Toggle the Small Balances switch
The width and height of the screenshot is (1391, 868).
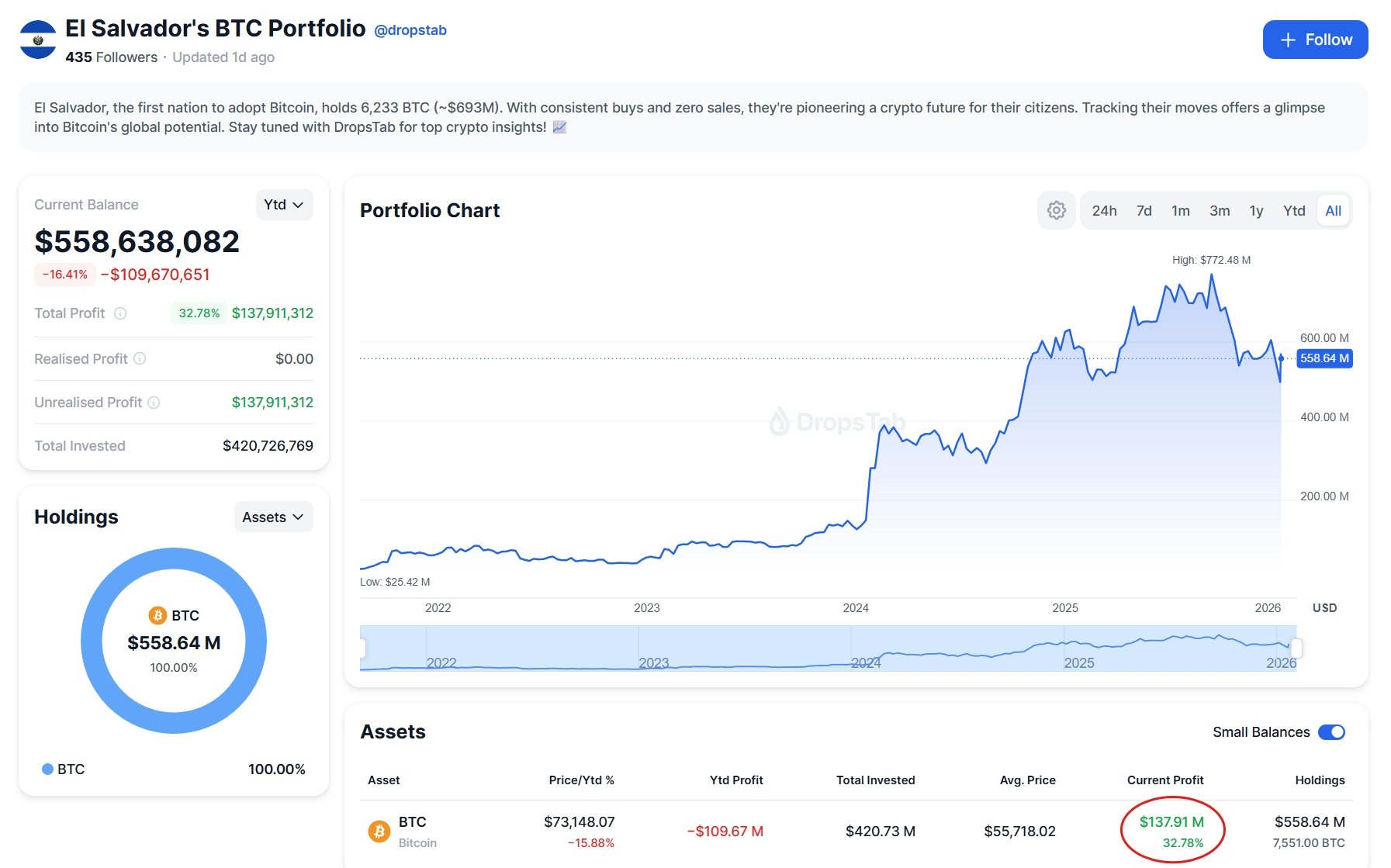click(1331, 732)
